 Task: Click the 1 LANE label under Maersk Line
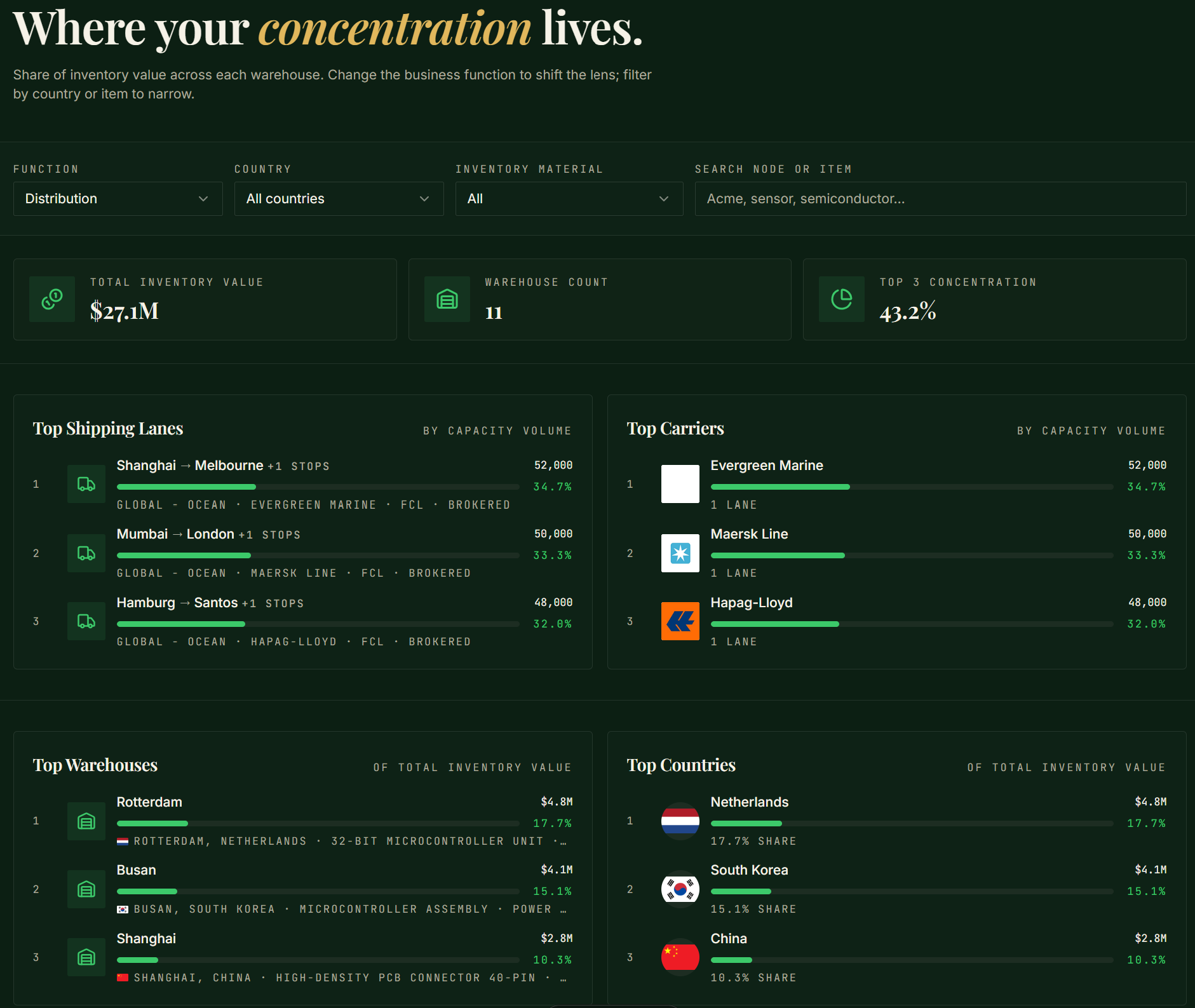tap(734, 574)
